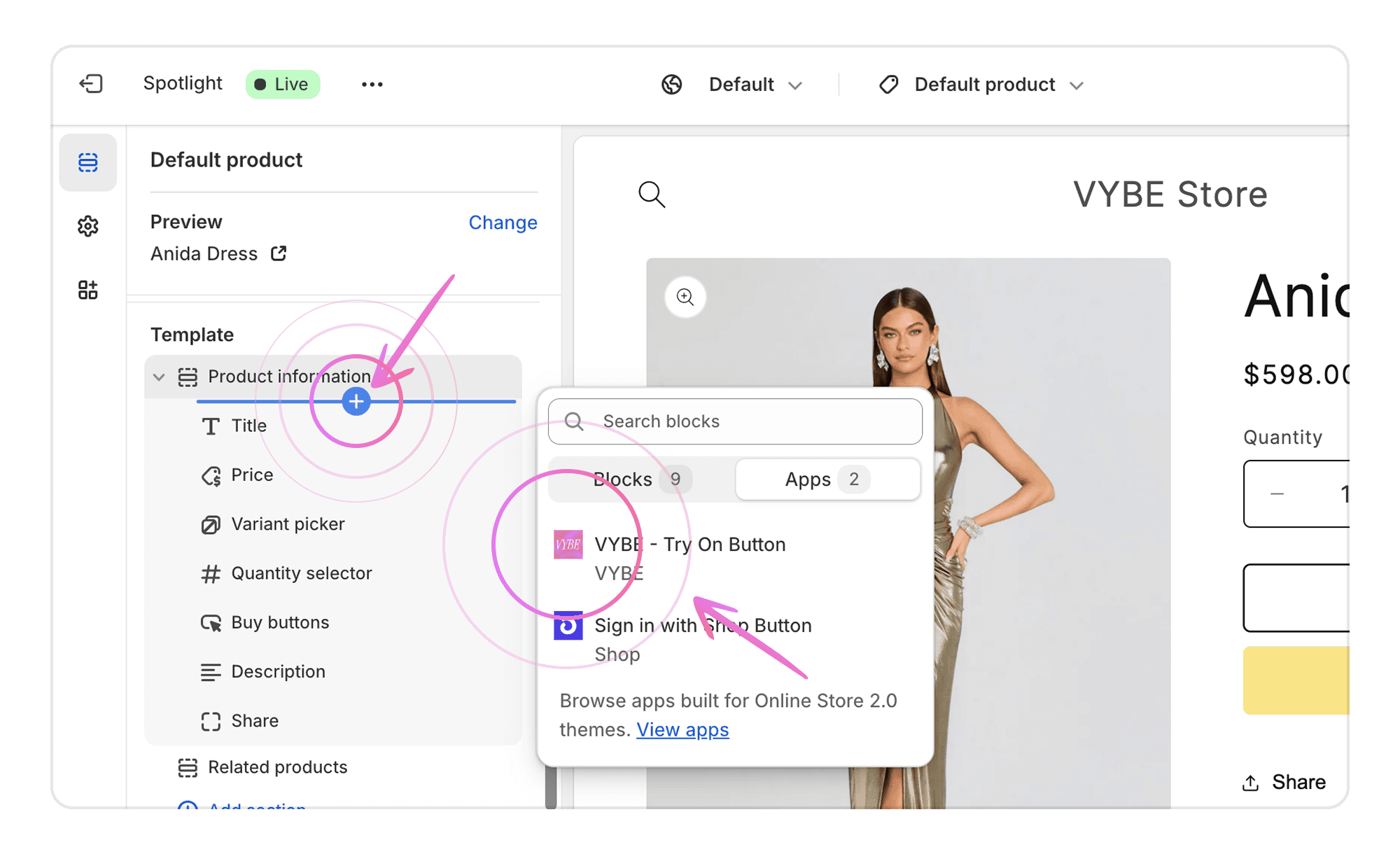Image resolution: width=1400 pixels, height=854 pixels.
Task: Click the Variant picker block icon
Action: 211,525
